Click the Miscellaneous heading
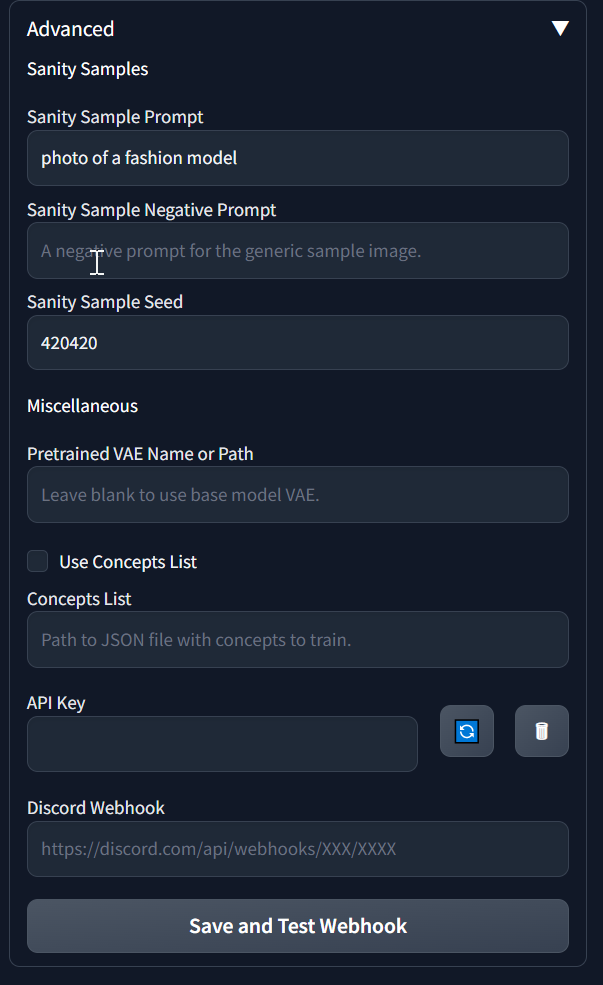 click(82, 406)
